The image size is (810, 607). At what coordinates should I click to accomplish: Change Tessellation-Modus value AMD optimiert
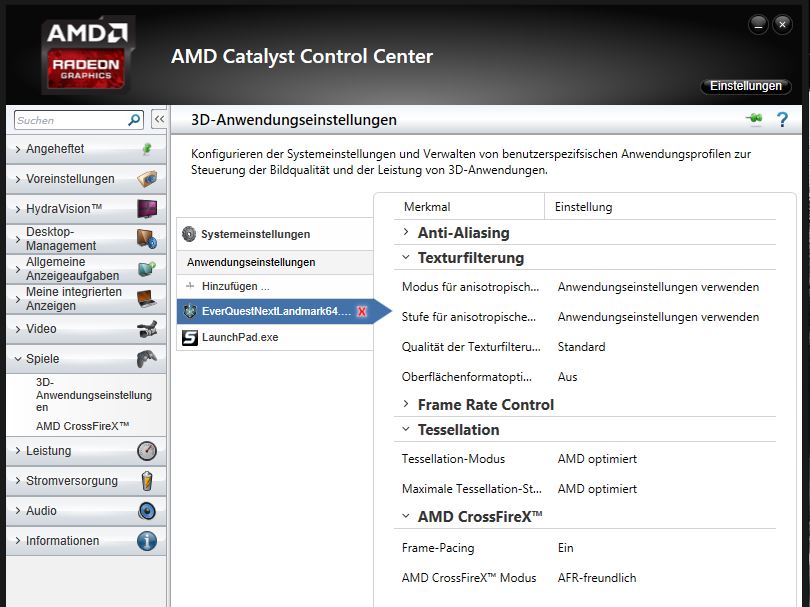(597, 459)
